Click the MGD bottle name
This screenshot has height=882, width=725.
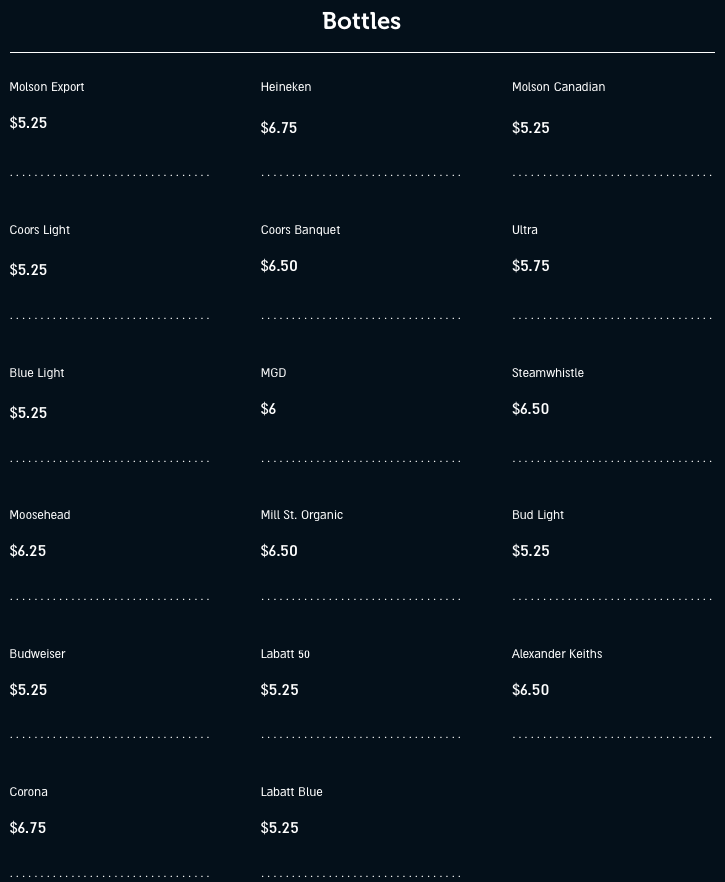tap(273, 373)
